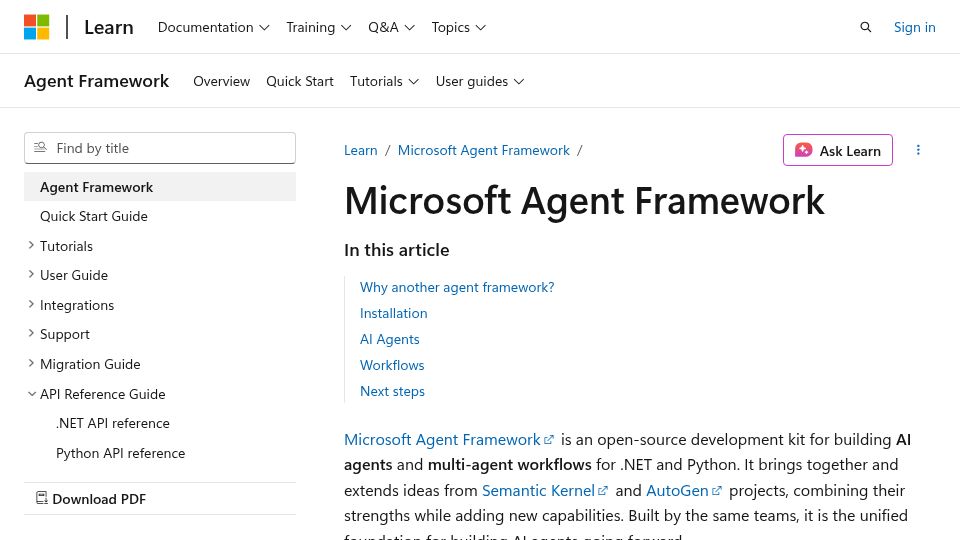960x540 pixels.
Task: Jump to the Workflows section
Action: [x=392, y=366]
